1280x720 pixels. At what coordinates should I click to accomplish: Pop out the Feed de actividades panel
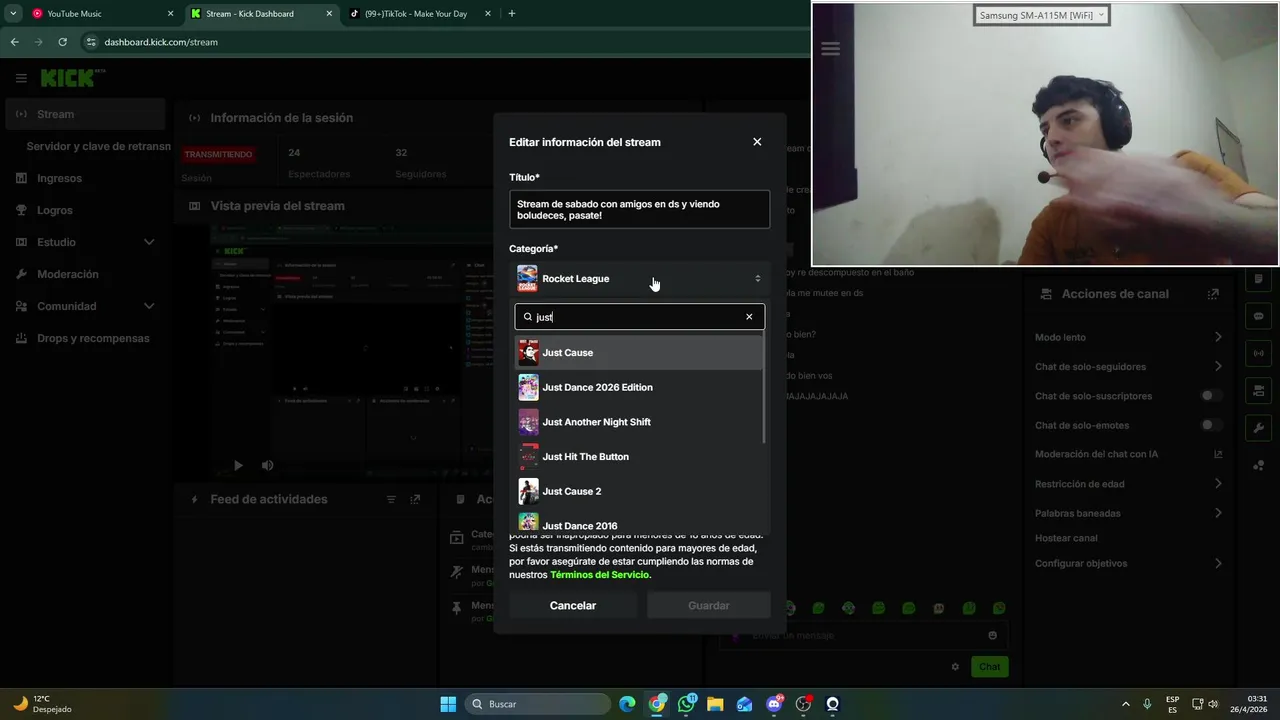click(415, 499)
